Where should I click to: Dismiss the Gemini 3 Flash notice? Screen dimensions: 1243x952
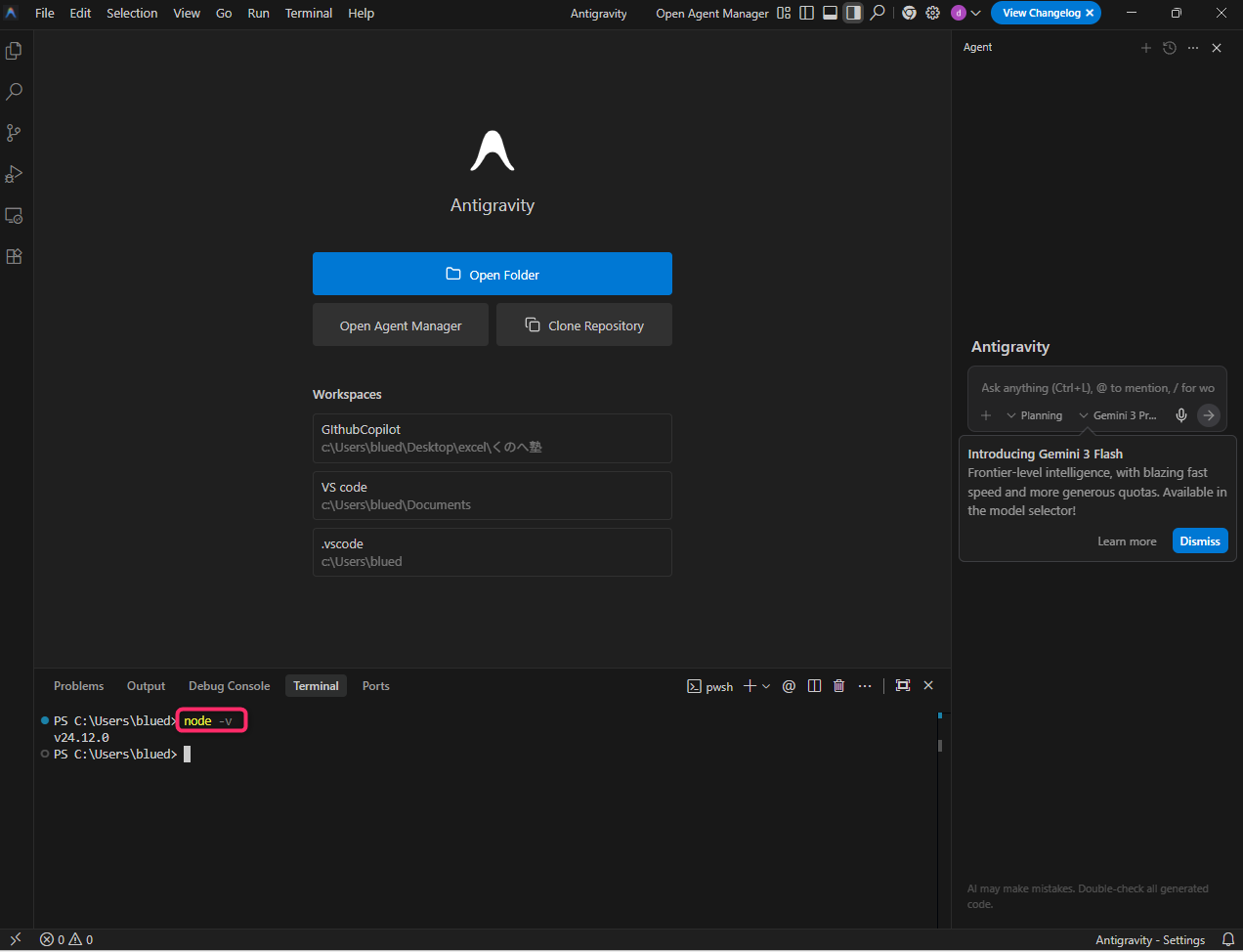pos(1199,541)
